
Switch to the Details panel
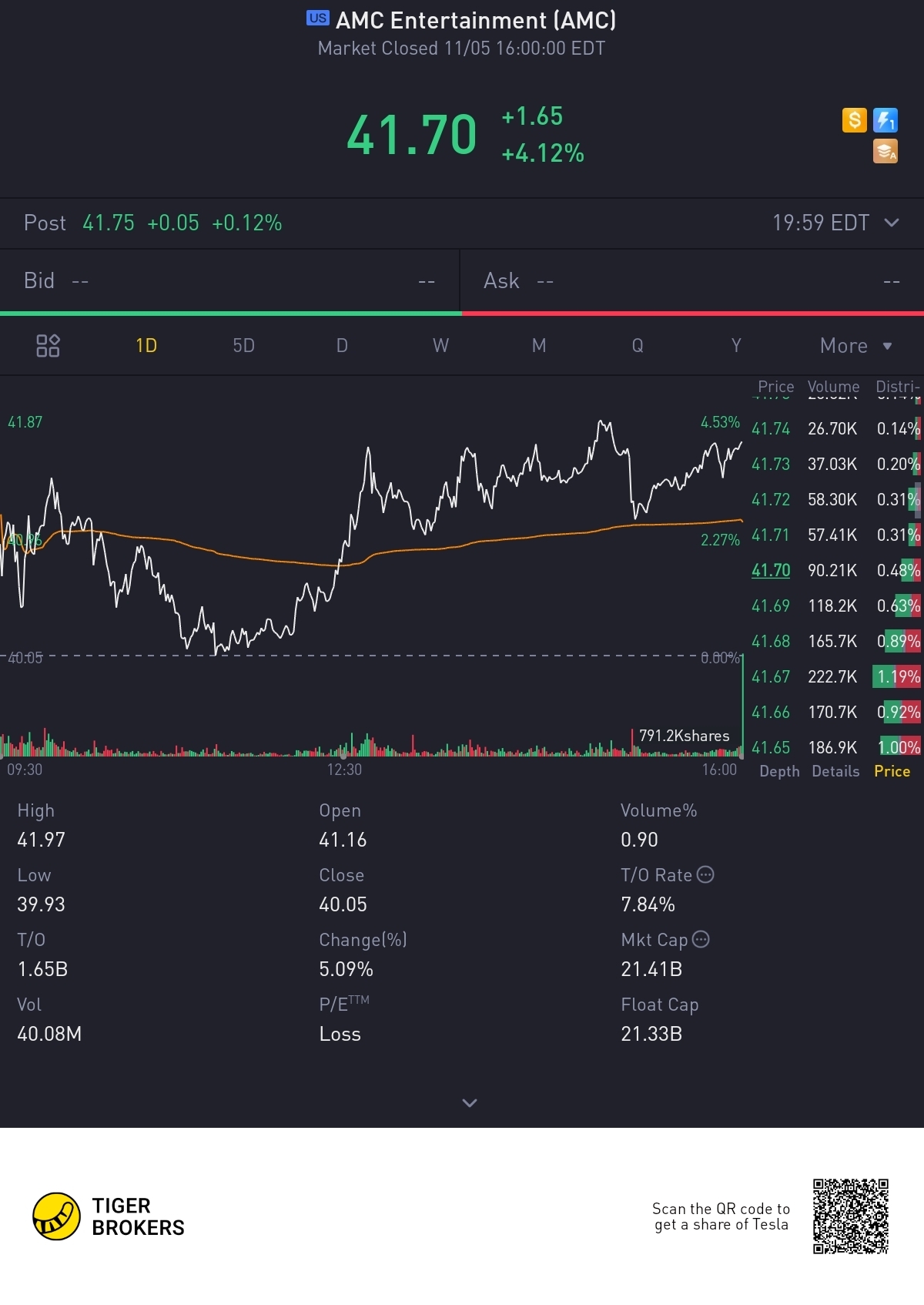click(835, 771)
